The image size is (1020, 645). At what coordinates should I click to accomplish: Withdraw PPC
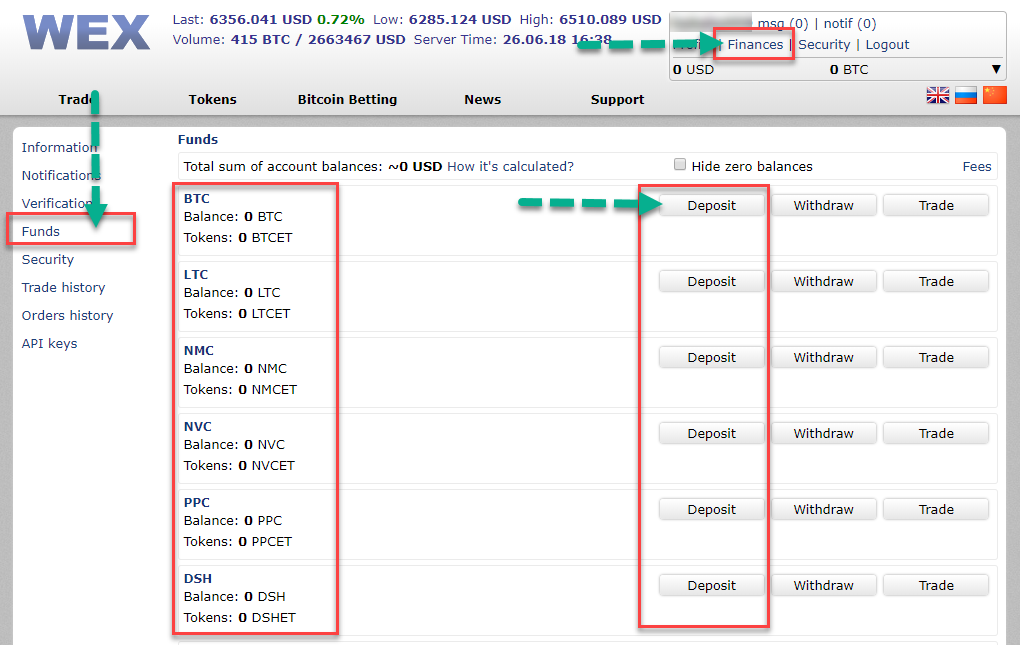[824, 510]
